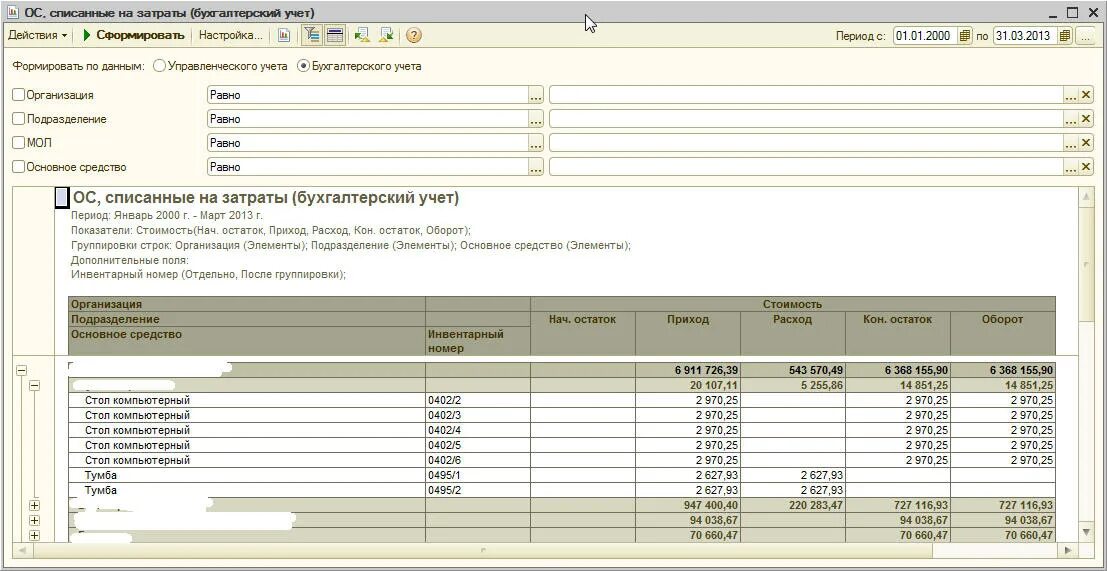Click the report title heading text
Image resolution: width=1107 pixels, height=571 pixels.
pyautogui.click(x=266, y=198)
